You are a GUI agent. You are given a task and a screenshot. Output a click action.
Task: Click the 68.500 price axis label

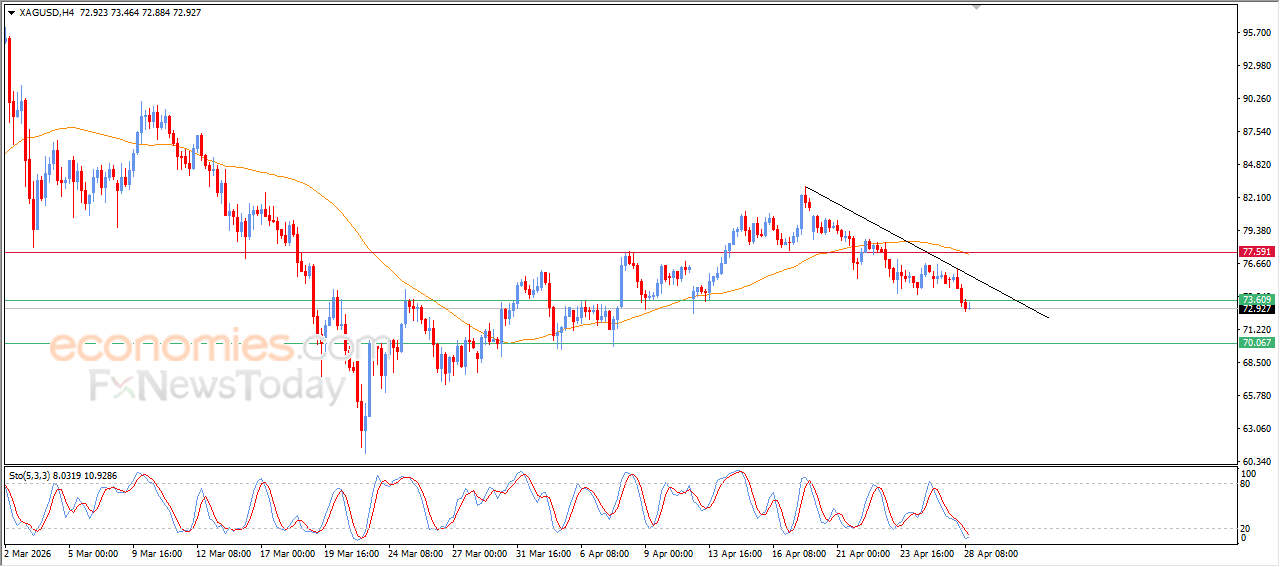click(1256, 363)
